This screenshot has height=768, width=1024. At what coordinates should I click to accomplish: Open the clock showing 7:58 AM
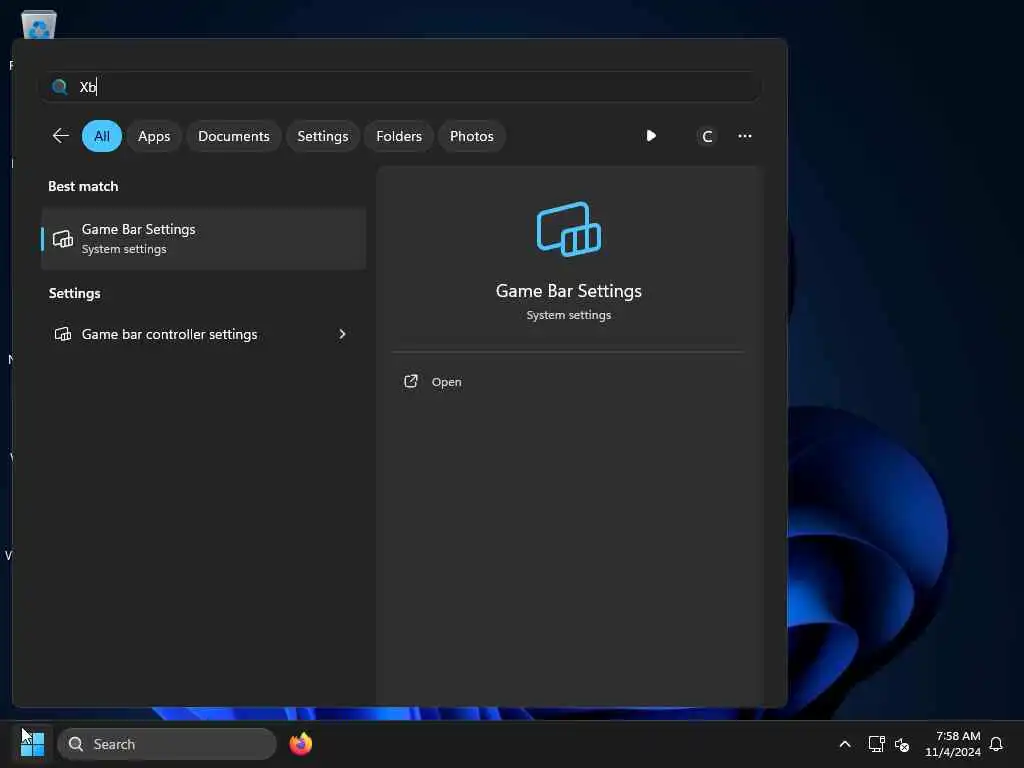tap(953, 744)
